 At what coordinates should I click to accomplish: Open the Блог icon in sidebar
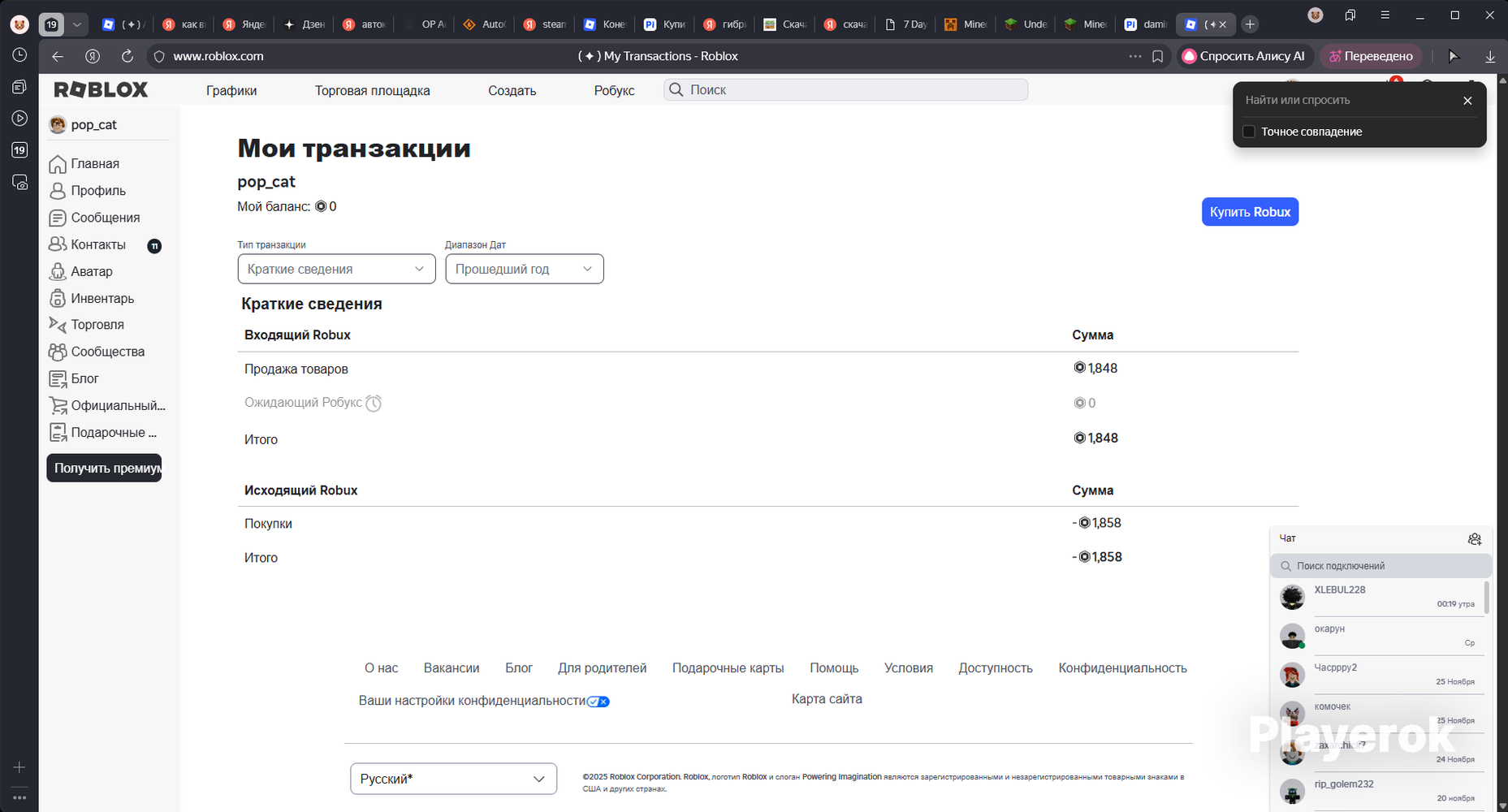point(58,378)
